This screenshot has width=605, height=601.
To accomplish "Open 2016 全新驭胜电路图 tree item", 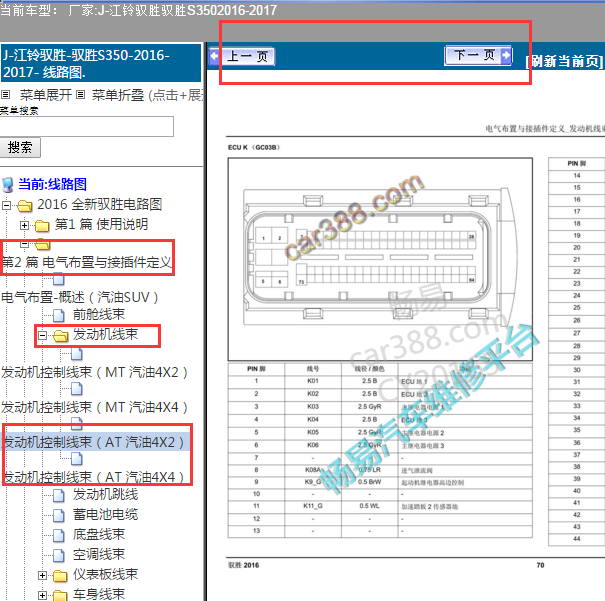I will pyautogui.click(x=100, y=204).
